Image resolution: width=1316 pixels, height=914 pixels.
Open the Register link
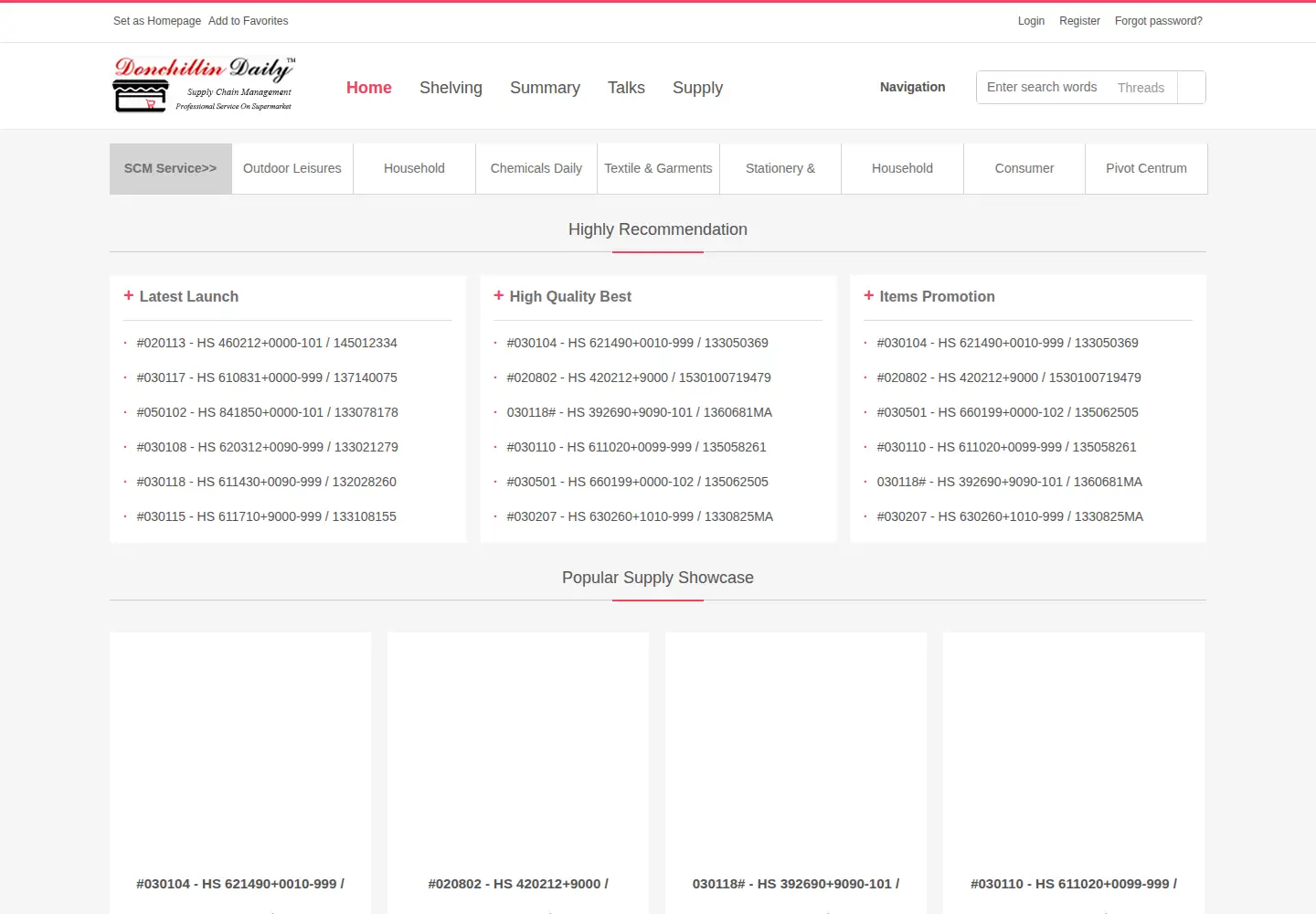(1079, 21)
